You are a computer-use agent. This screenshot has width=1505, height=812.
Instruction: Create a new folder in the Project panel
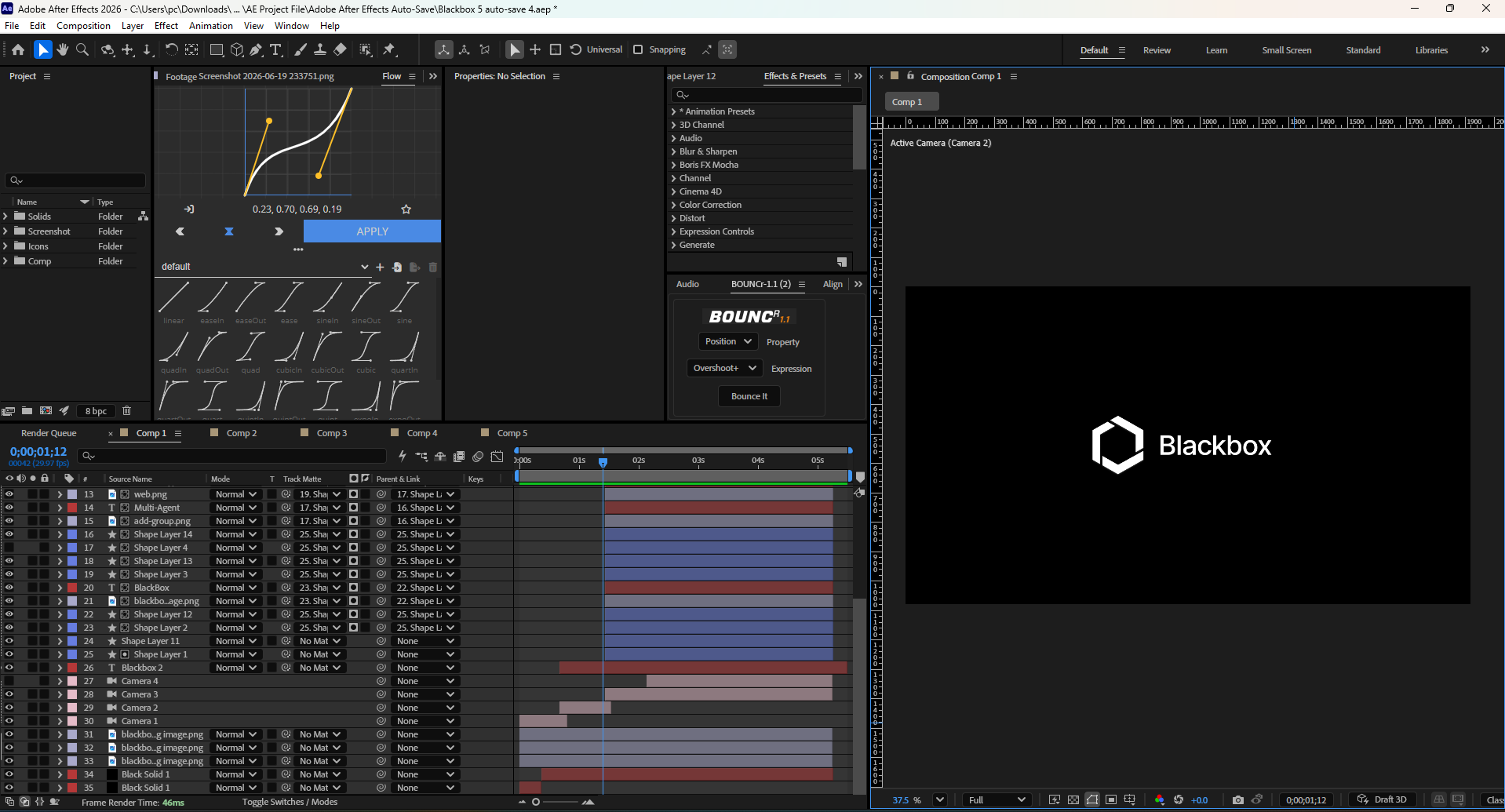[27, 410]
